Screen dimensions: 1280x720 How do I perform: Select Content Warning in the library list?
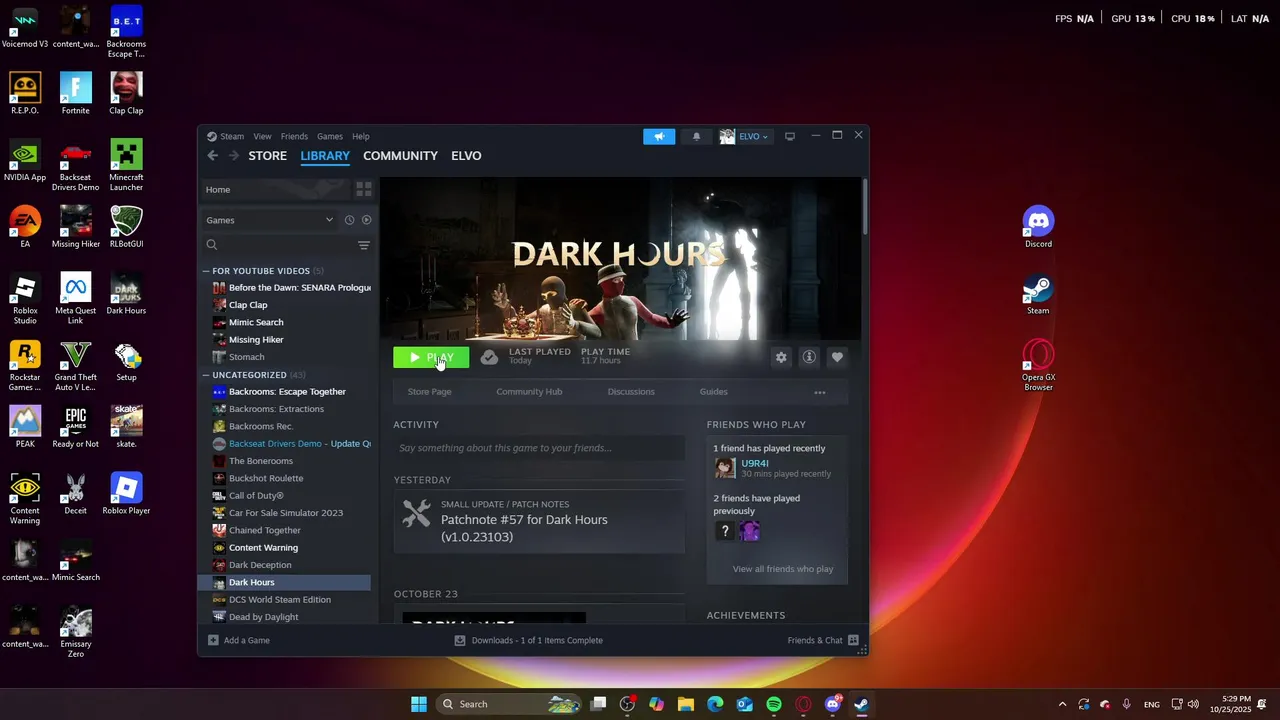coord(263,548)
